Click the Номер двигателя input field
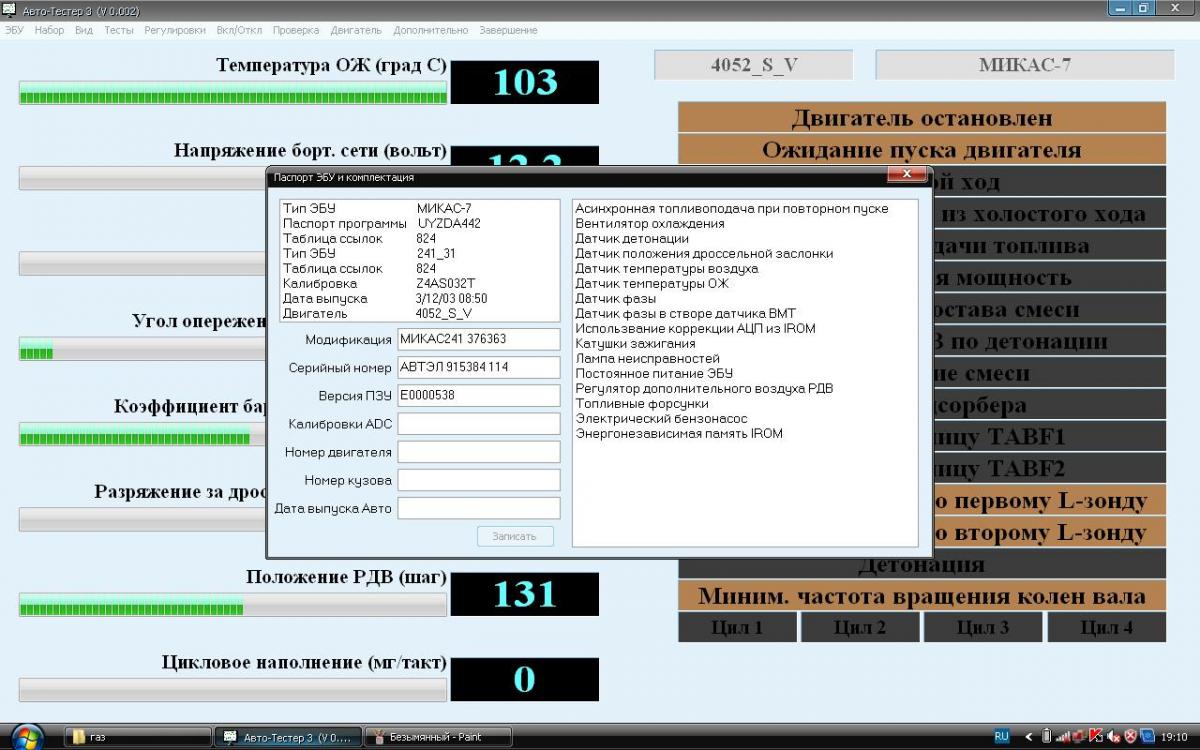The image size is (1200, 750). click(x=479, y=452)
